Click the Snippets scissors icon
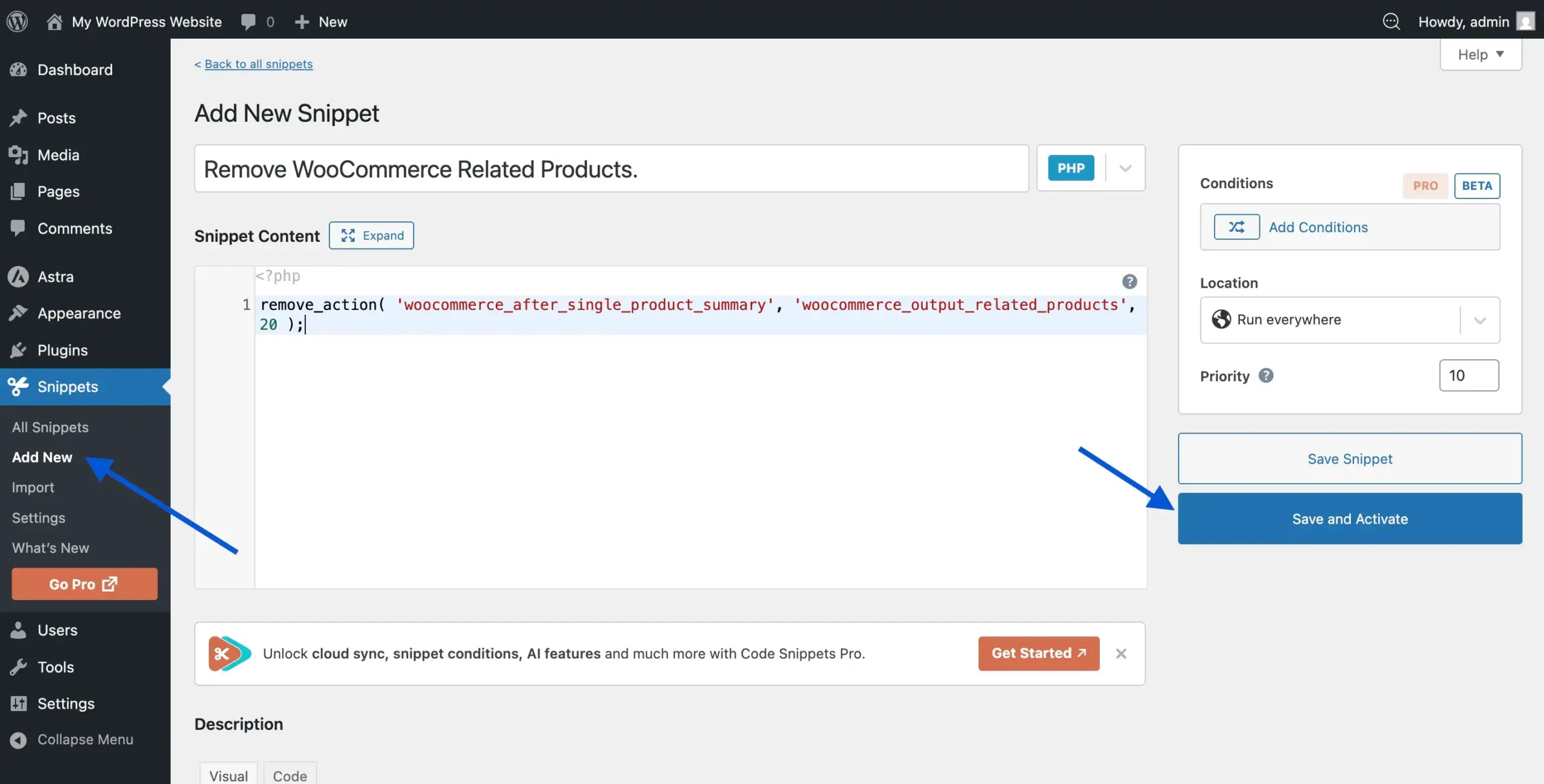1544x784 pixels. (x=18, y=387)
